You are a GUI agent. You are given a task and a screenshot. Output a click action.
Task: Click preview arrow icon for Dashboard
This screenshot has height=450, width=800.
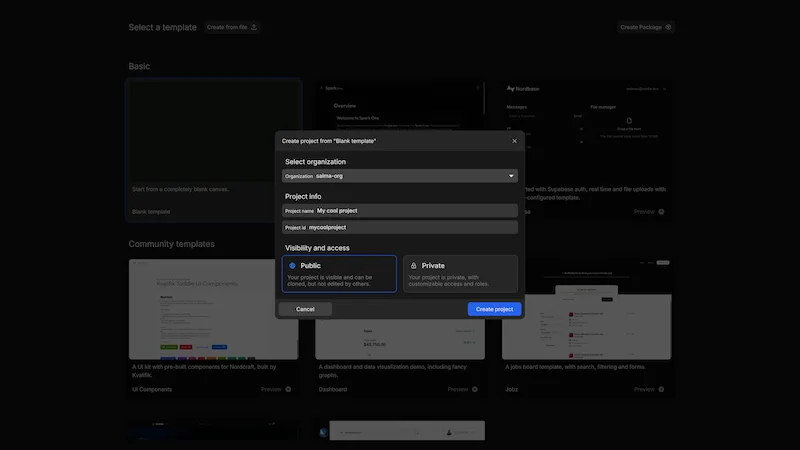(474, 389)
